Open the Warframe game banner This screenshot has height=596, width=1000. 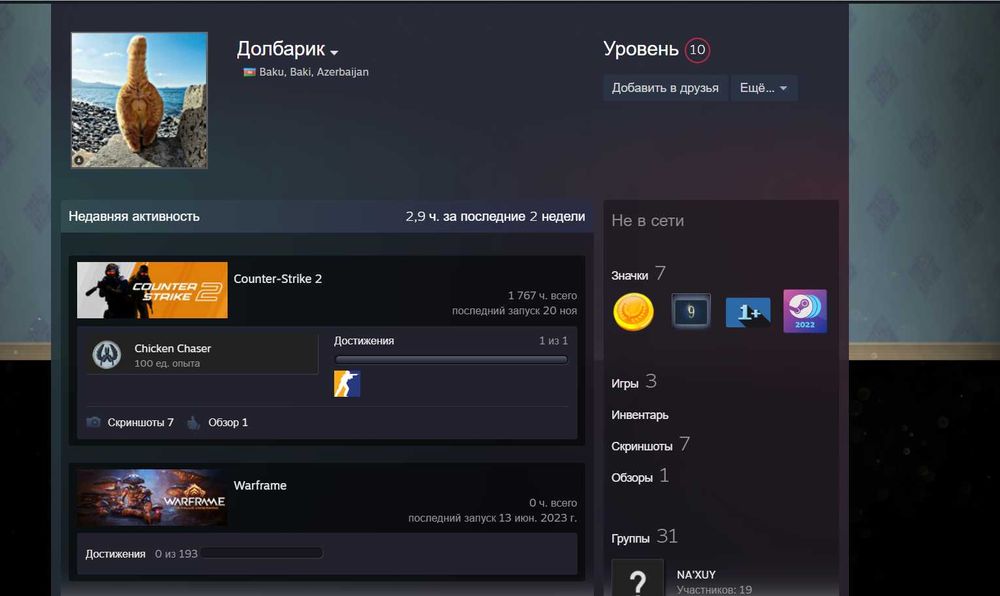[x=152, y=498]
